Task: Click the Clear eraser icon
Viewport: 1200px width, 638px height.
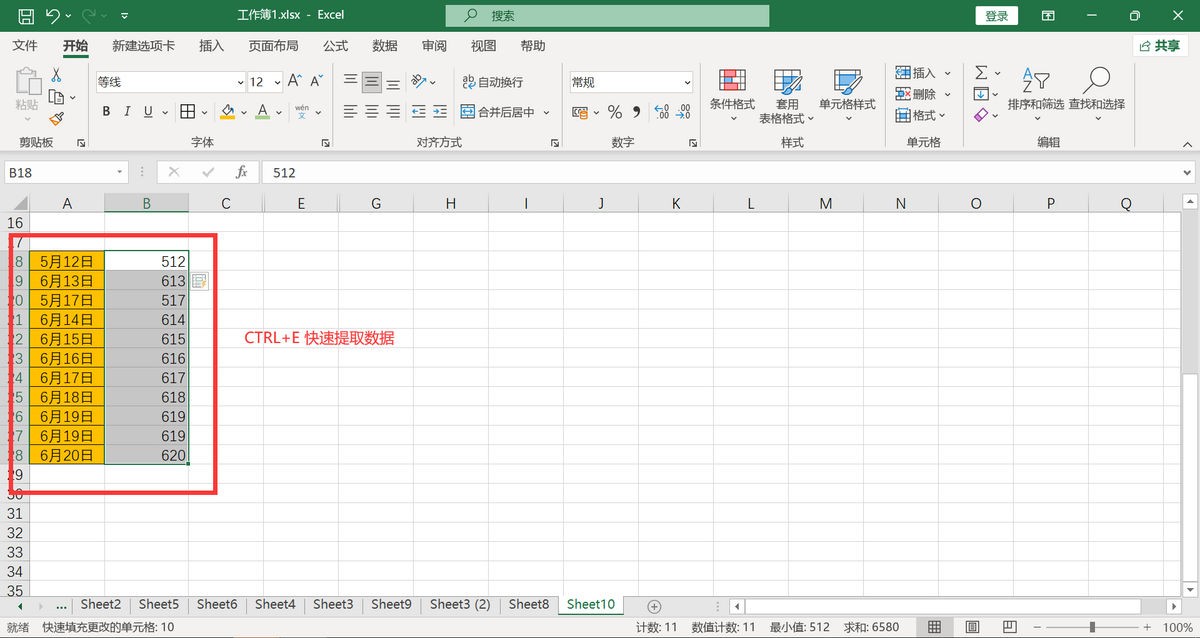Action: pos(981,116)
